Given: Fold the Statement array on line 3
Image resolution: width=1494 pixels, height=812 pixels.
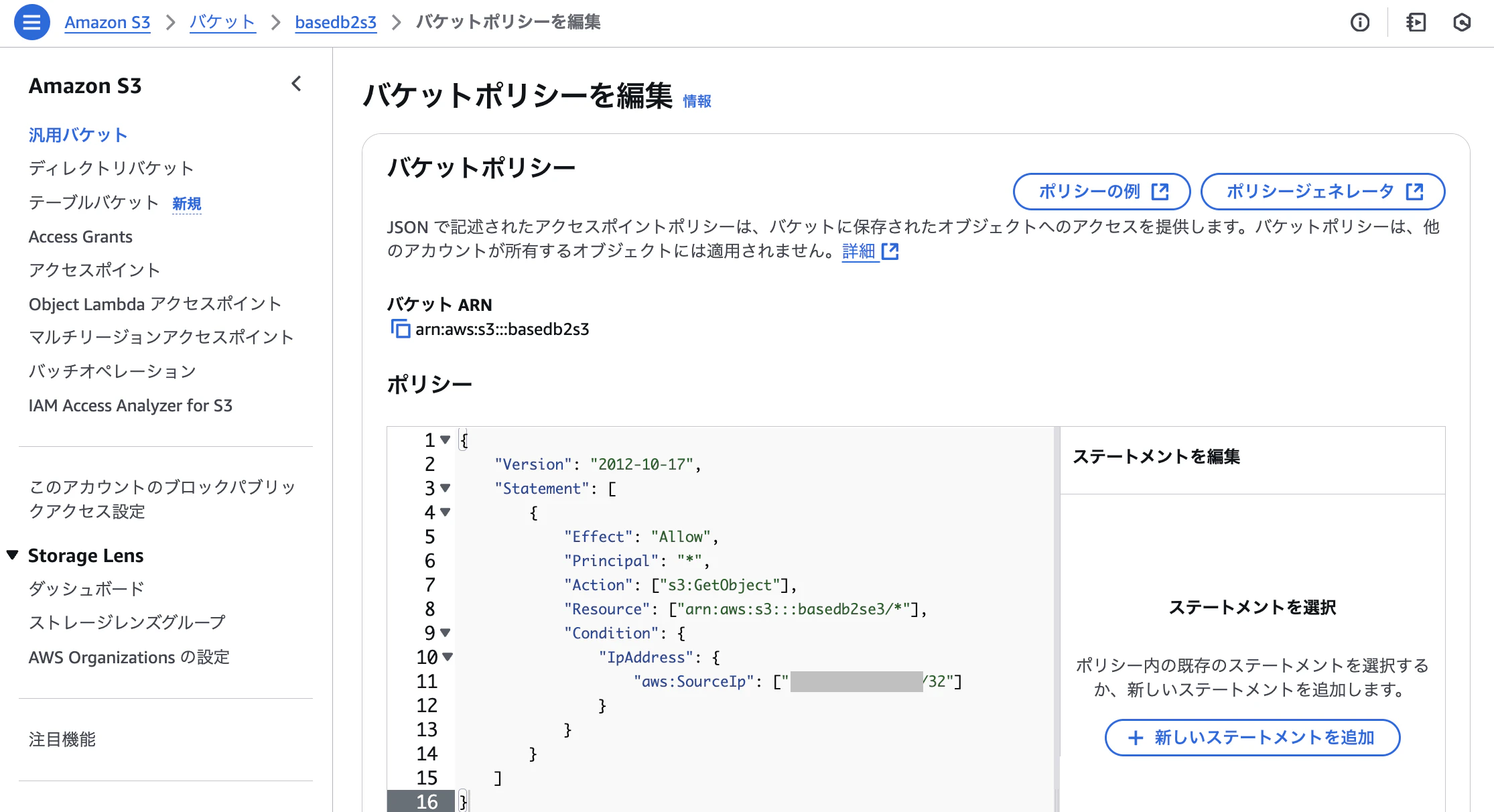Looking at the screenshot, I should [x=446, y=488].
